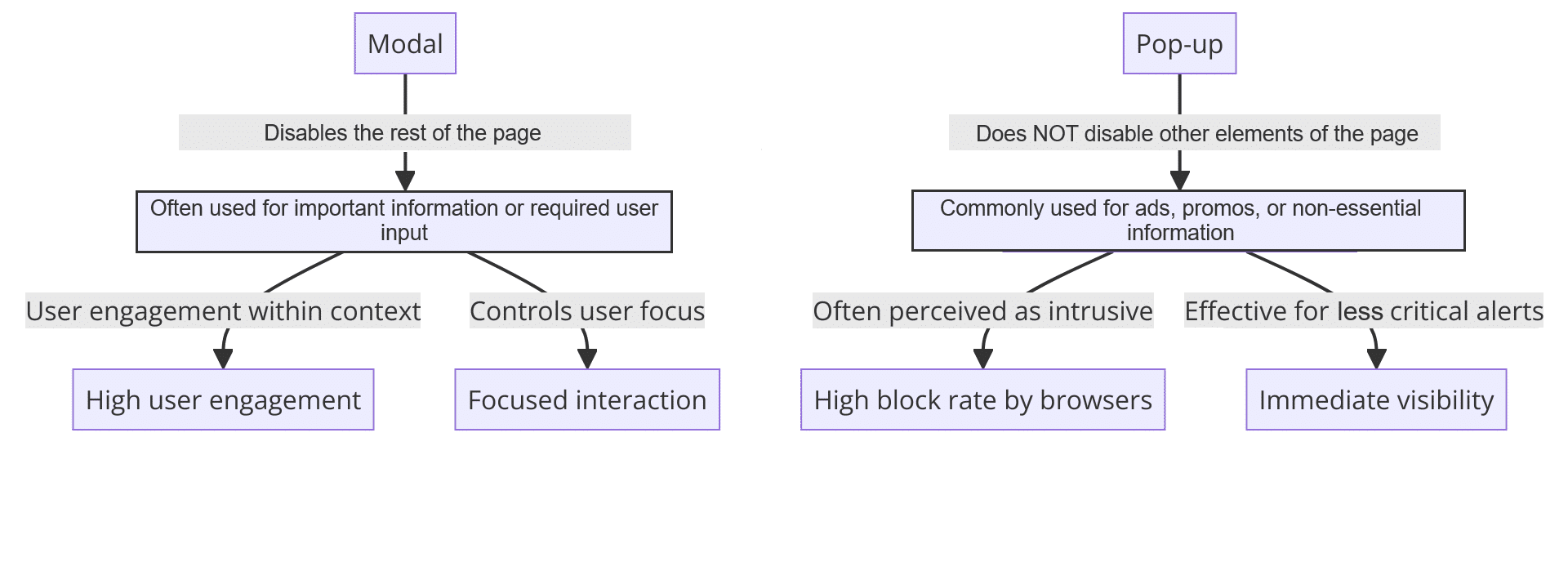Select the 'High user engagement' node
This screenshot has height=580, width=1568.
point(223,399)
